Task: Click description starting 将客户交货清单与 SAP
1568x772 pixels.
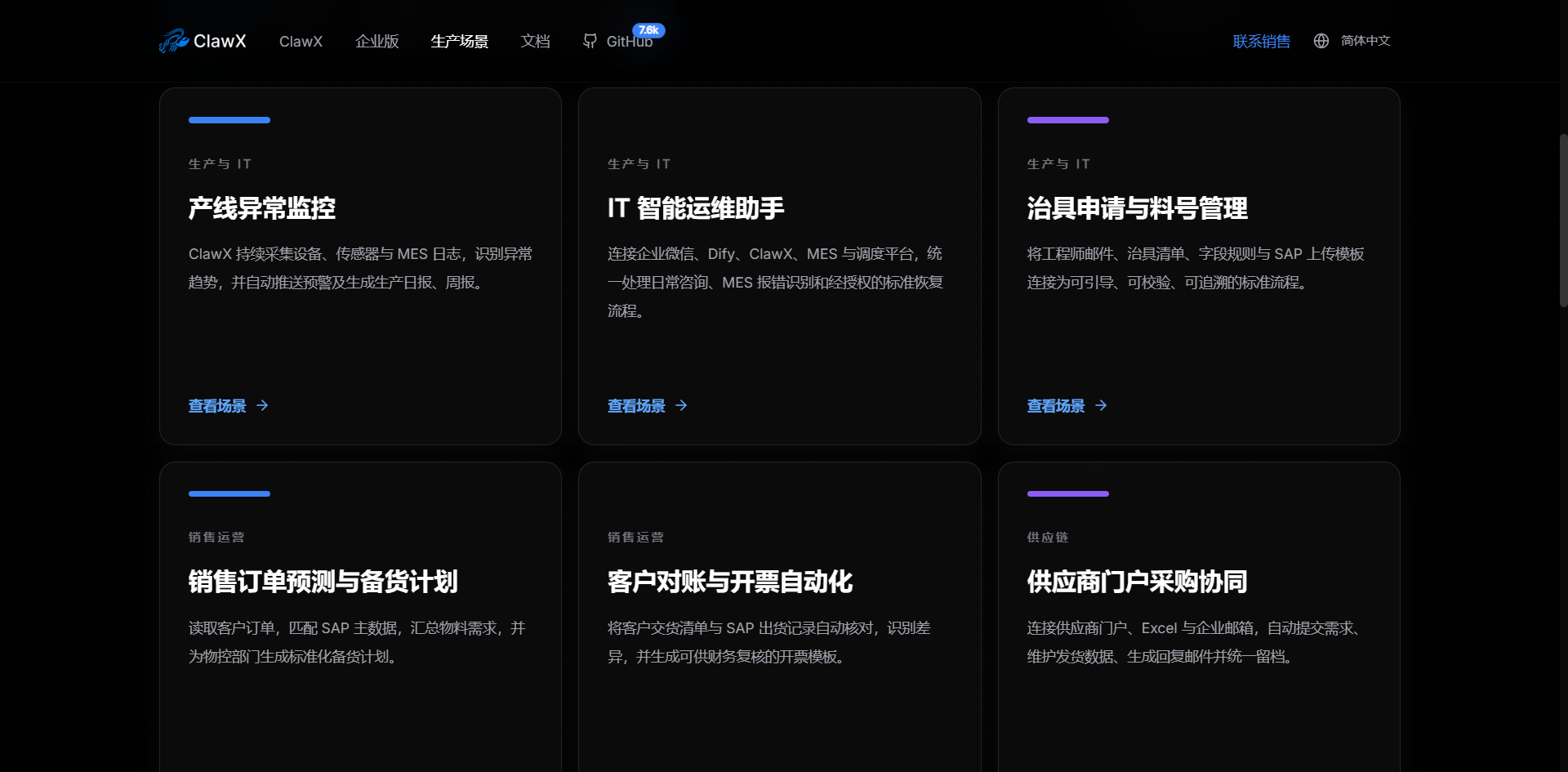Action: 769,642
